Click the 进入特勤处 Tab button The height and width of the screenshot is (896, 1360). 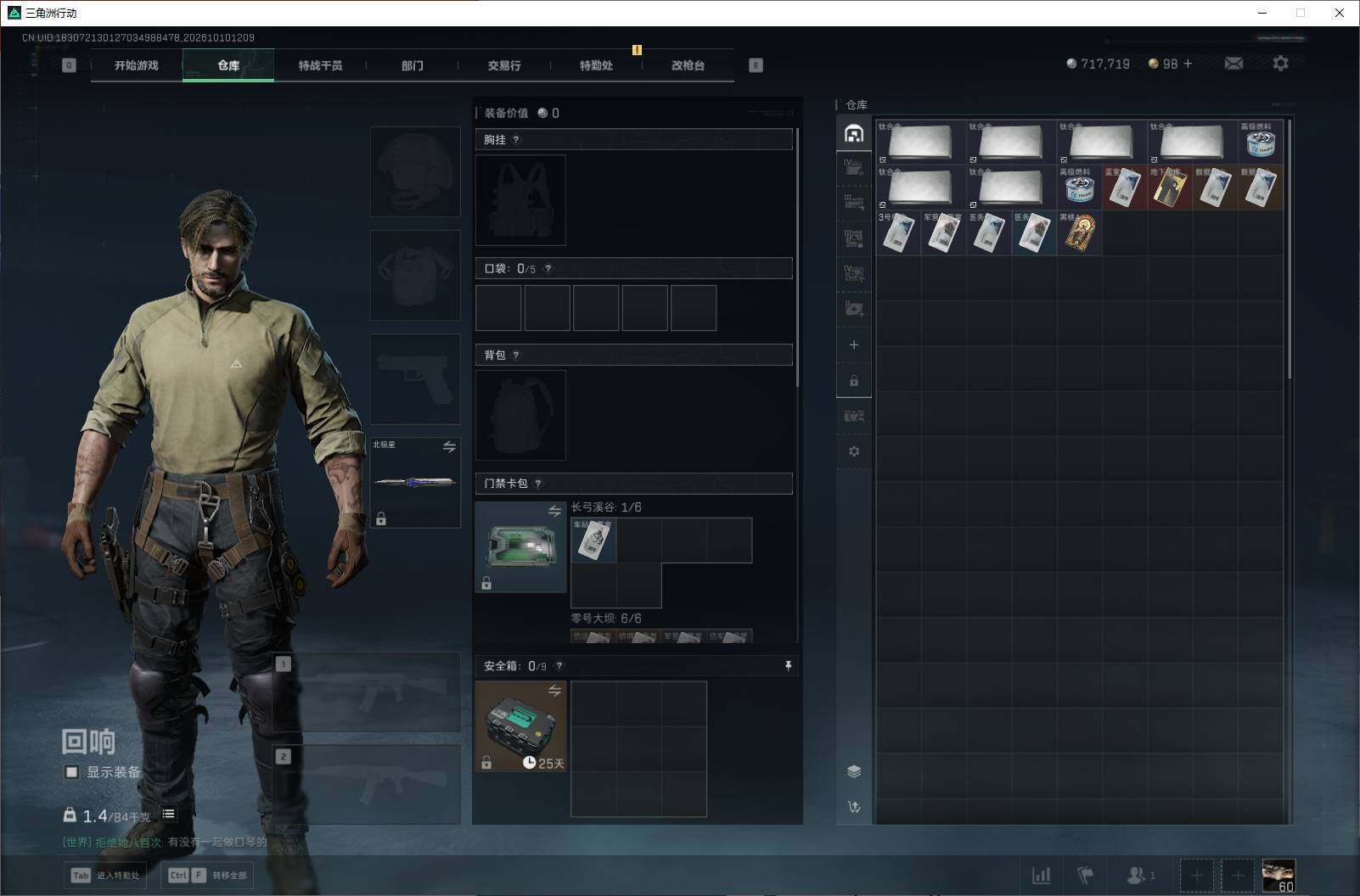tap(105, 875)
